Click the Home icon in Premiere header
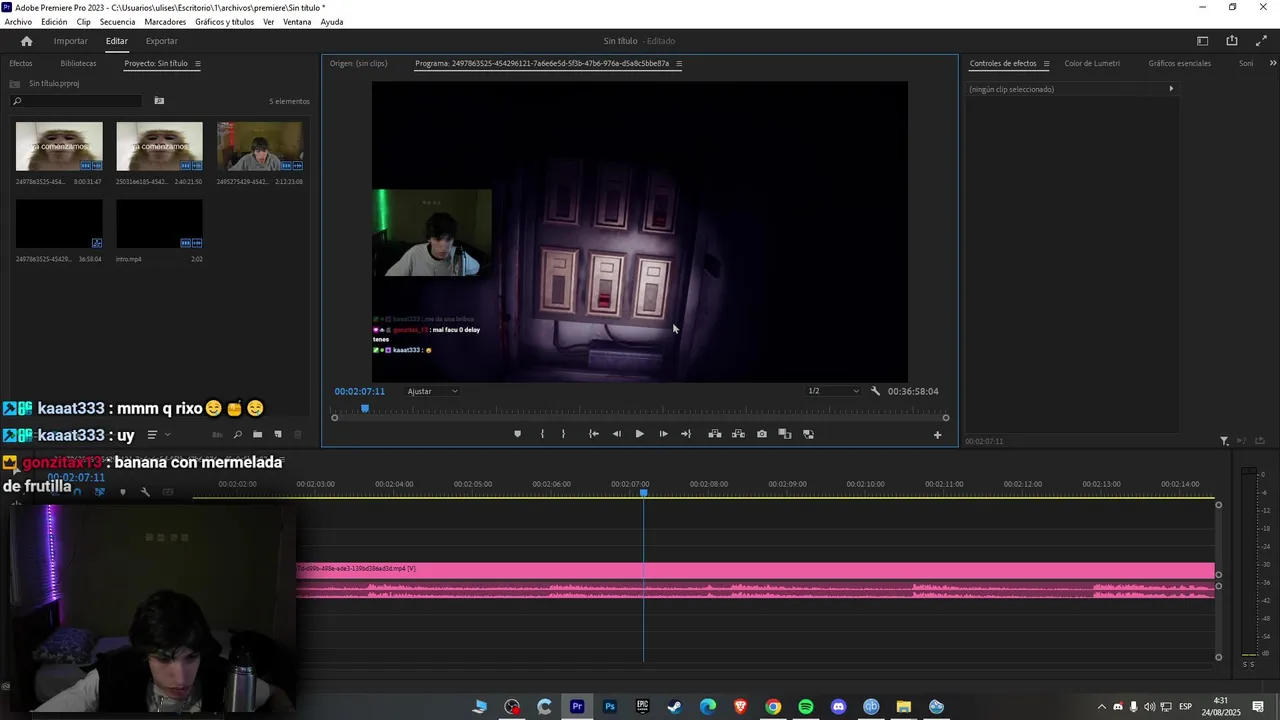Viewport: 1280px width, 720px height. pos(26,41)
